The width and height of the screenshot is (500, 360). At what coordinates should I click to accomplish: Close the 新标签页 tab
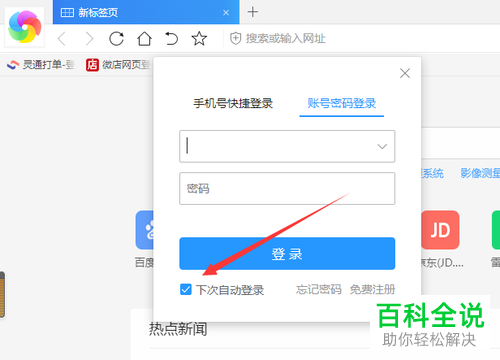226,13
